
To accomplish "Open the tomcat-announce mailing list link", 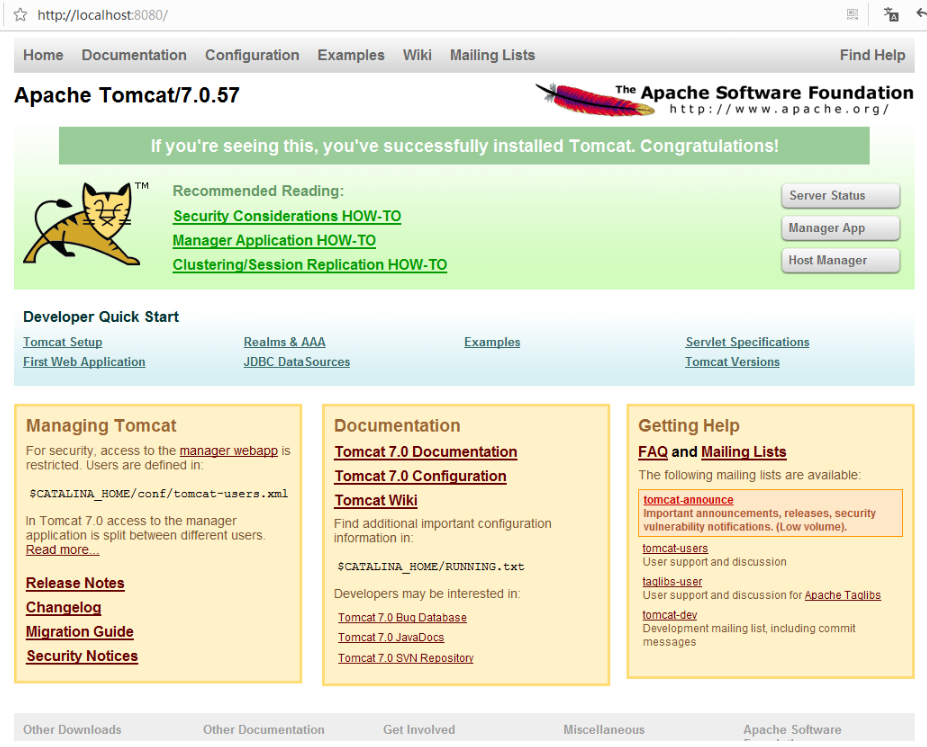I will point(688,500).
